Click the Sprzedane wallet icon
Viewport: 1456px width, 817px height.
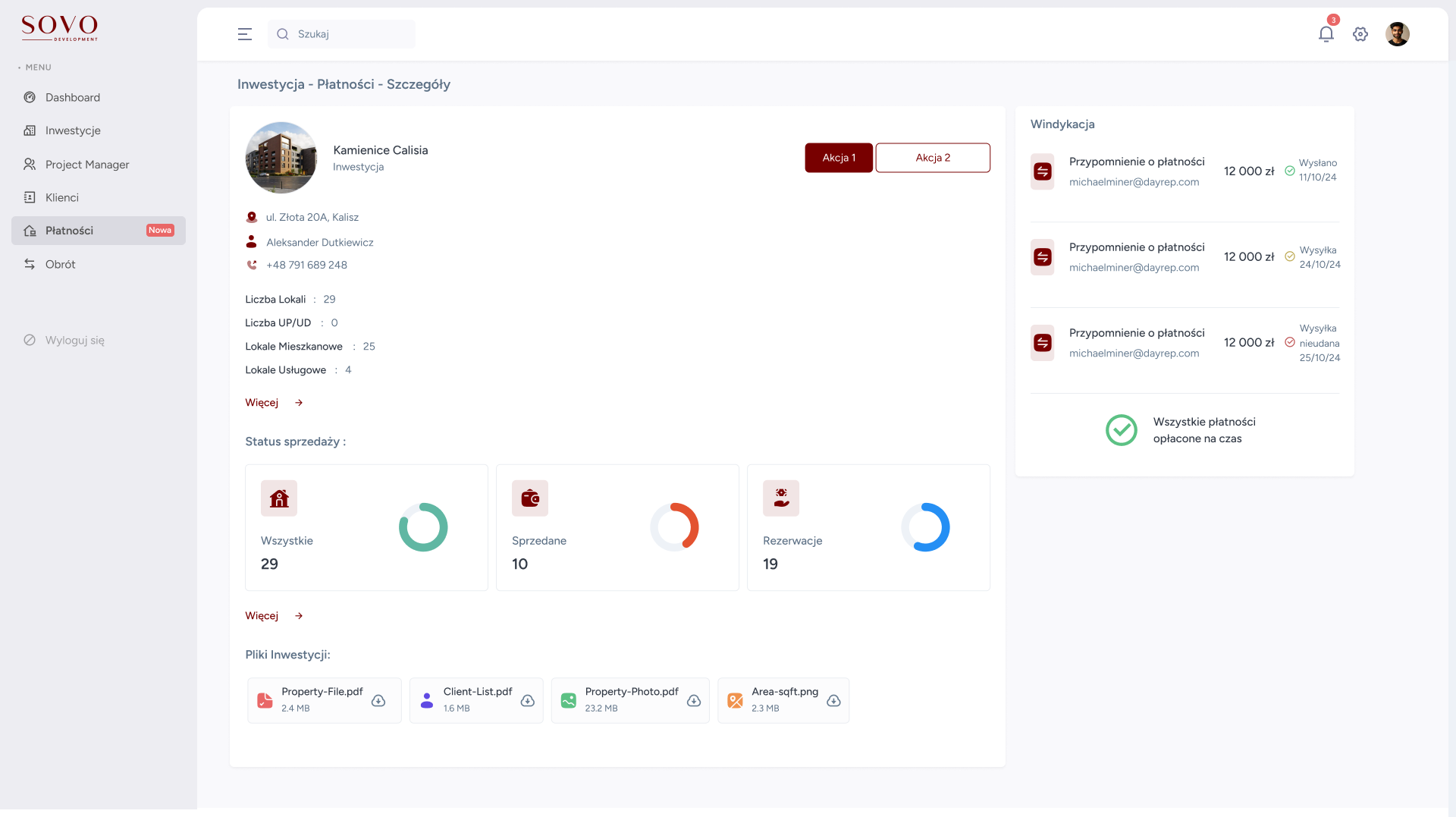(x=529, y=498)
